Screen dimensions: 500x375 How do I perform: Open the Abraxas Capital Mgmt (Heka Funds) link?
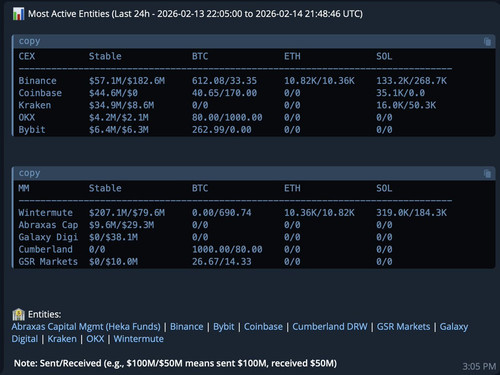[86, 327]
